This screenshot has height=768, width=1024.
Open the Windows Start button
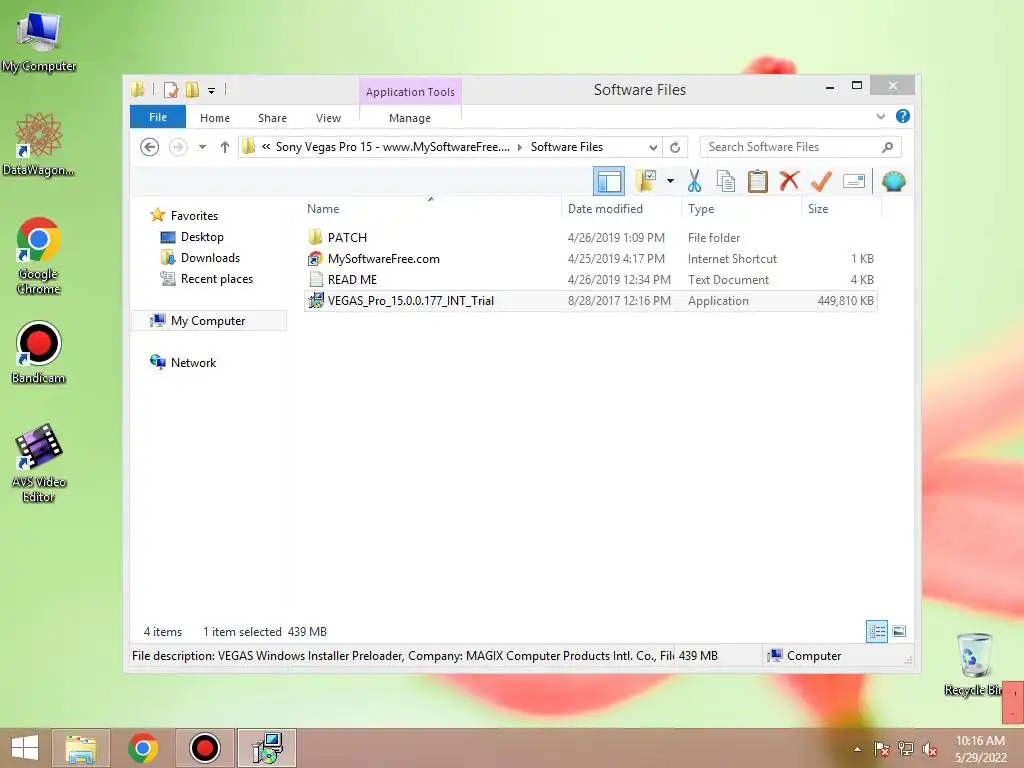coord(25,748)
